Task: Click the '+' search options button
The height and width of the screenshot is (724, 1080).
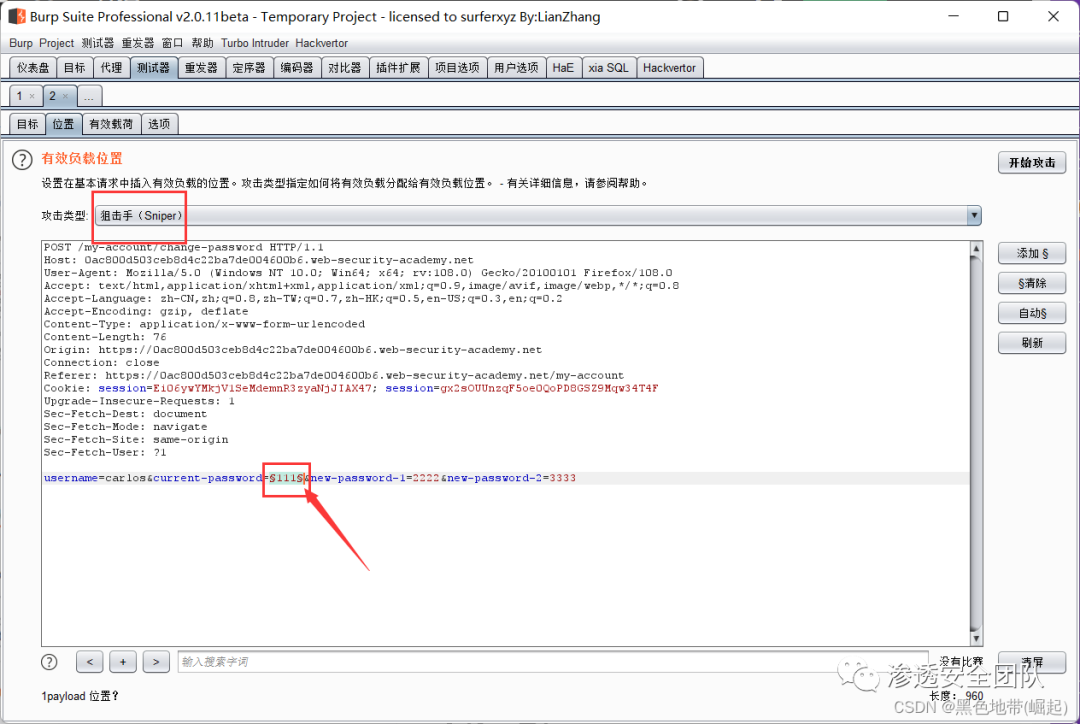Action: point(123,662)
